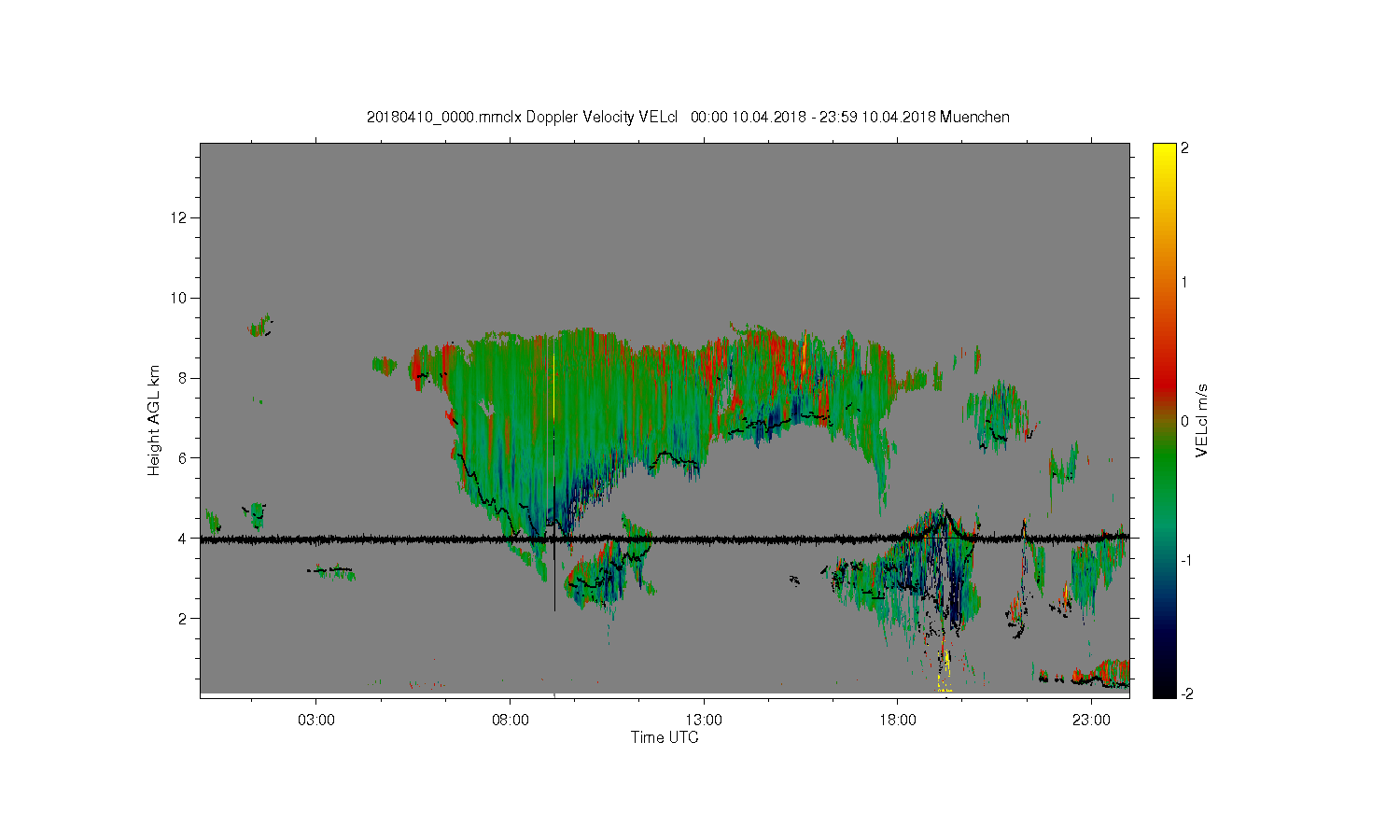Click the small cloud echo near 9 km before 03:00
The image size is (1400, 840).
coord(260,325)
